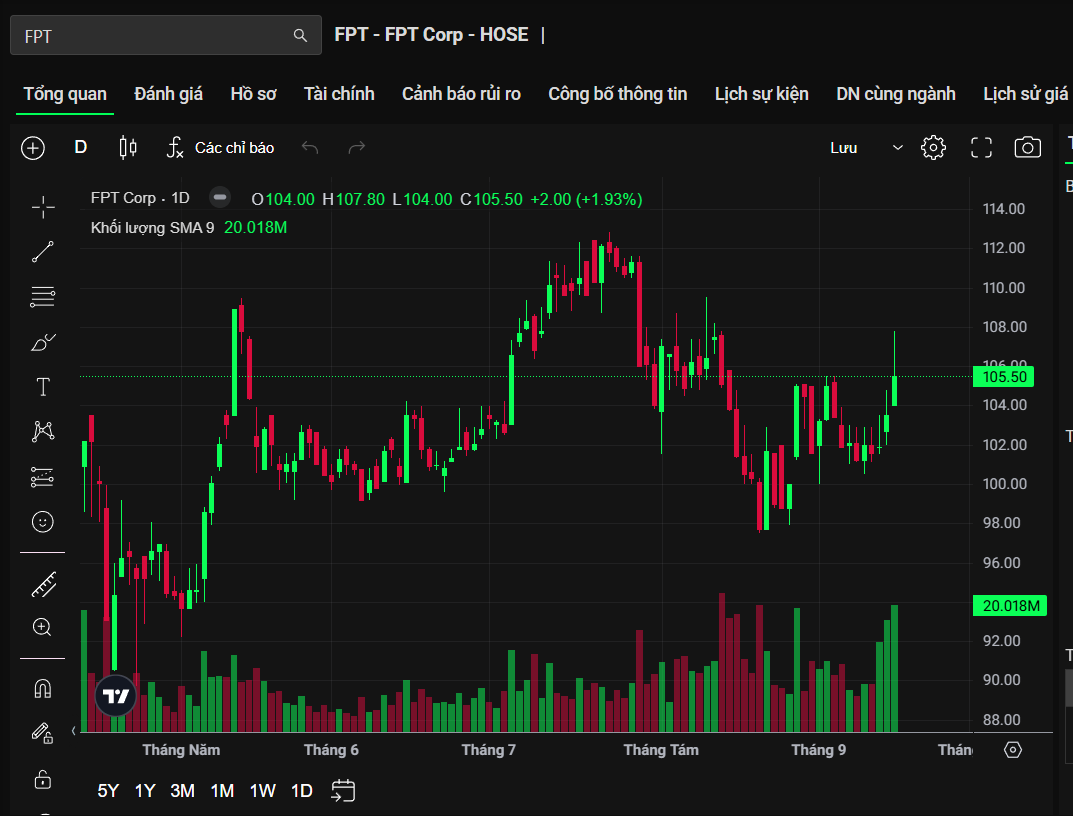Change the D chart interval
This screenshot has width=1073, height=816.
[x=81, y=147]
